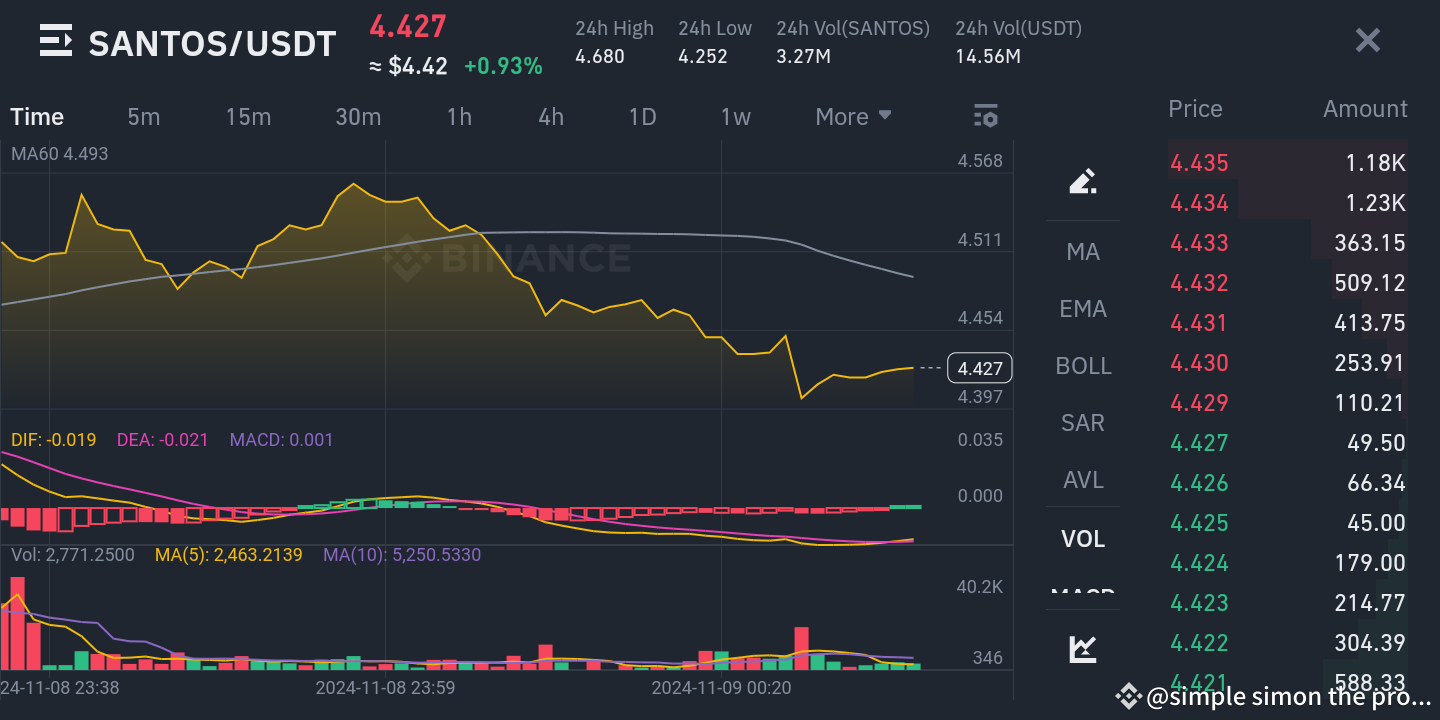Select ask price 4.435 in order book

coord(1199,163)
